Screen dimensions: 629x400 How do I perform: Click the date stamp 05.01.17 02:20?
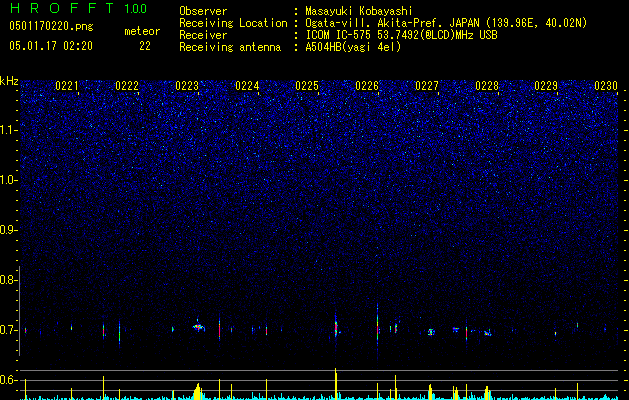pos(51,46)
